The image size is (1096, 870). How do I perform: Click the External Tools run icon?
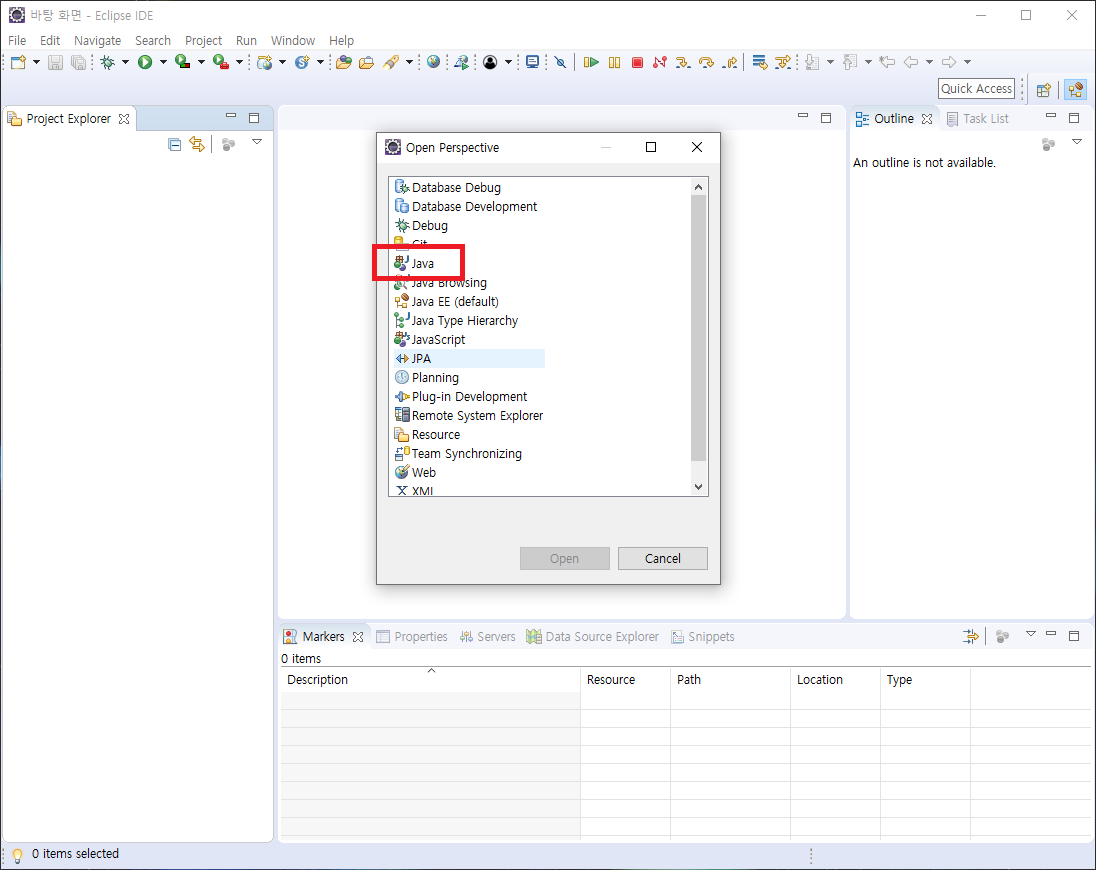point(221,62)
